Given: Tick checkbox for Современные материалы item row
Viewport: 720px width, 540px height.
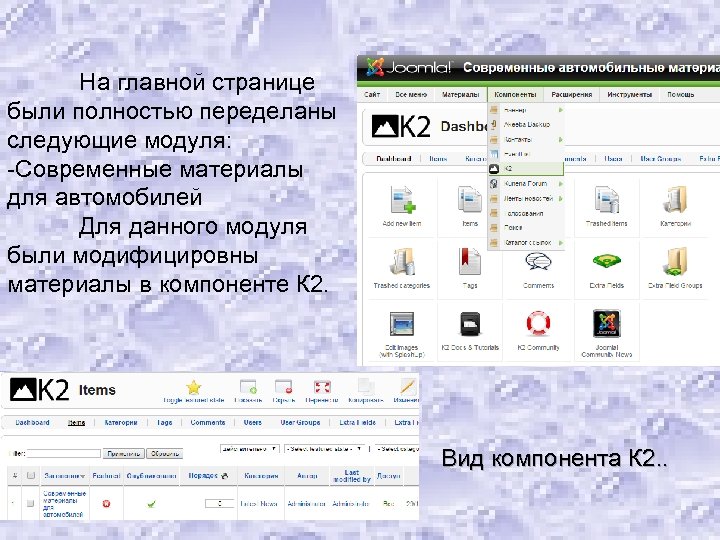Looking at the screenshot, I should (x=31, y=504).
